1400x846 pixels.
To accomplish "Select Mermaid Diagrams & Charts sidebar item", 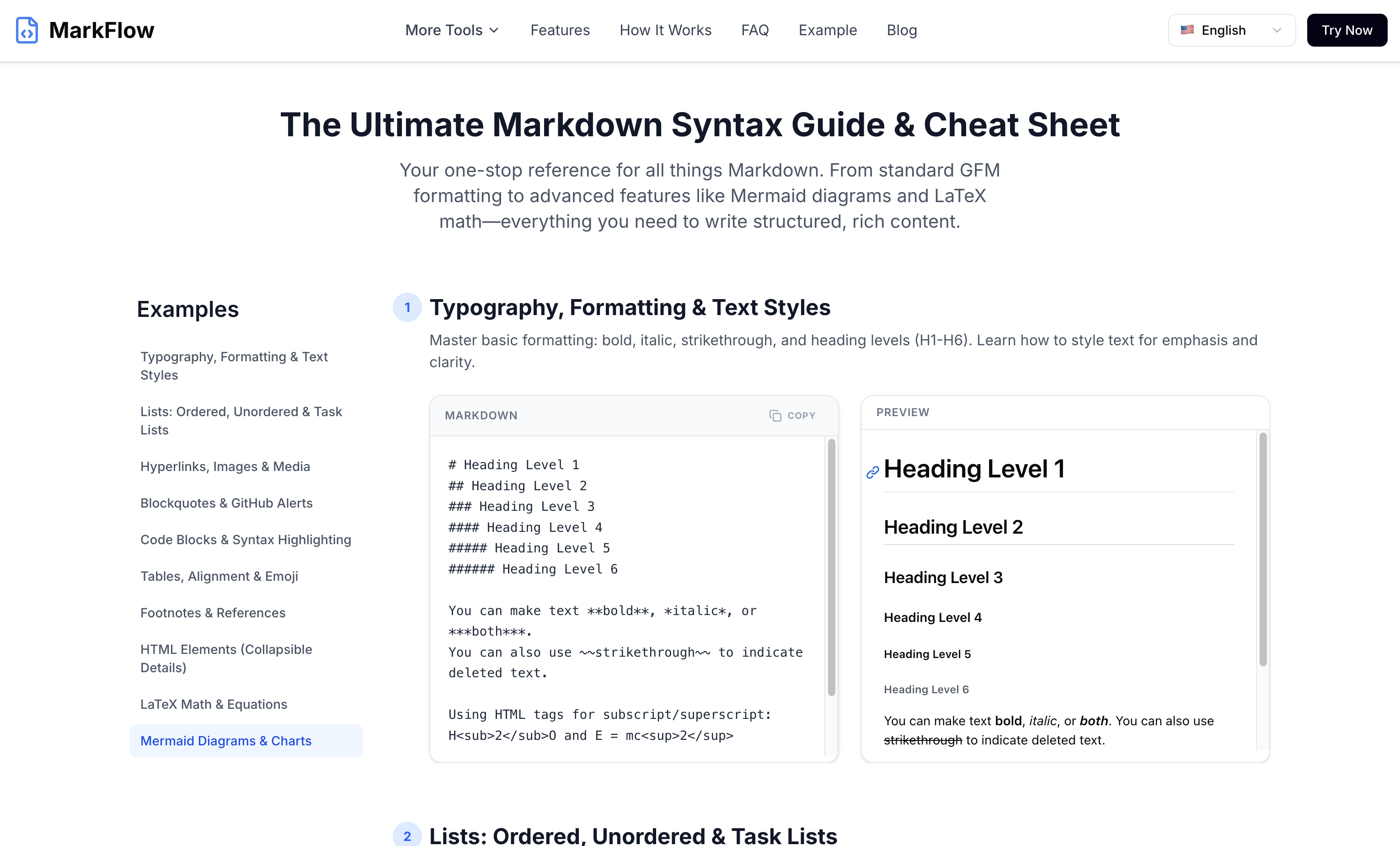I will [225, 740].
